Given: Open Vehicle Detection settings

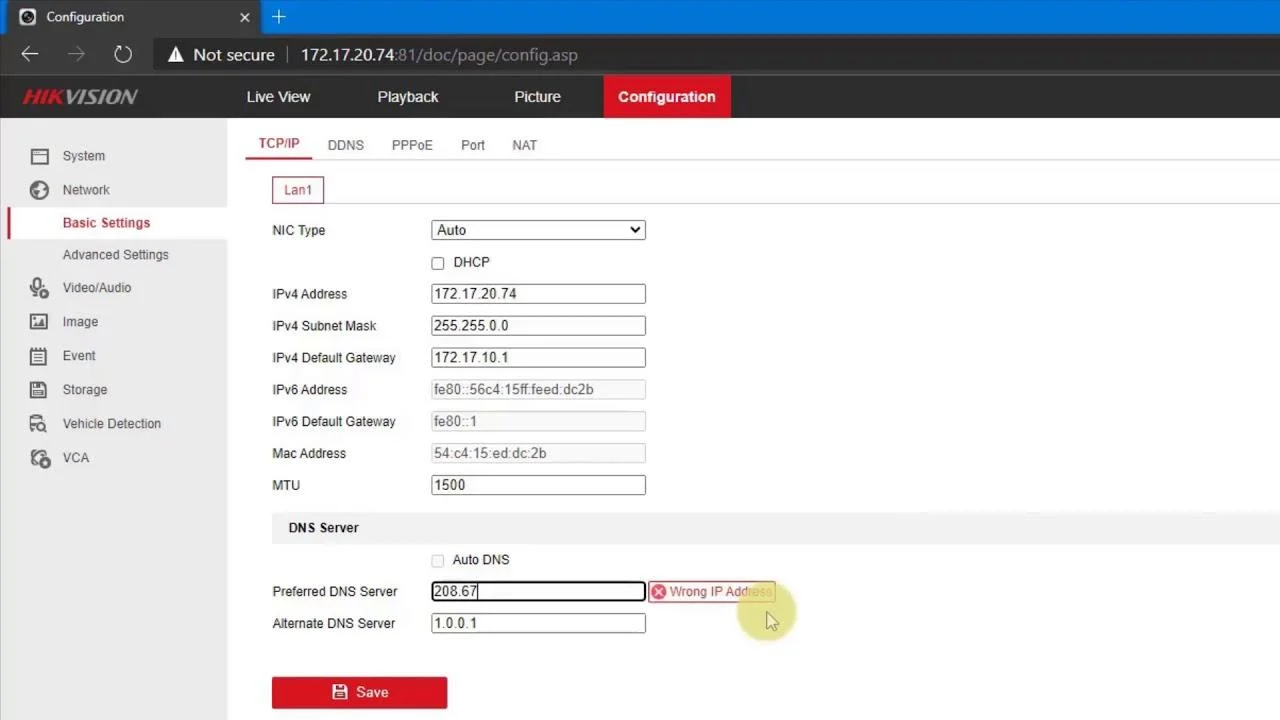Looking at the screenshot, I should [112, 424].
